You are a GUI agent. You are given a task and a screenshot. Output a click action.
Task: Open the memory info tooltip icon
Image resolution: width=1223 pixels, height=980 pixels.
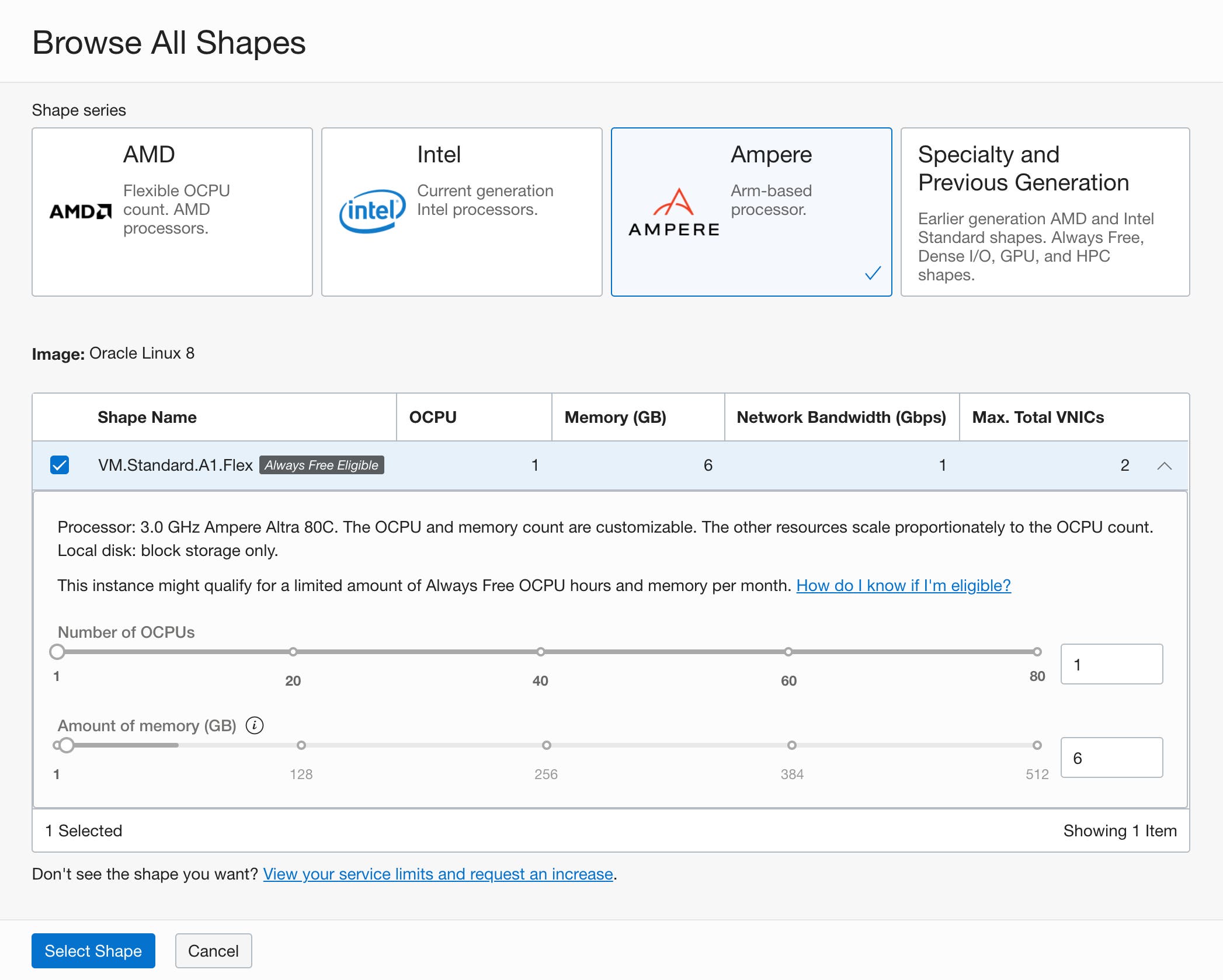tap(254, 725)
